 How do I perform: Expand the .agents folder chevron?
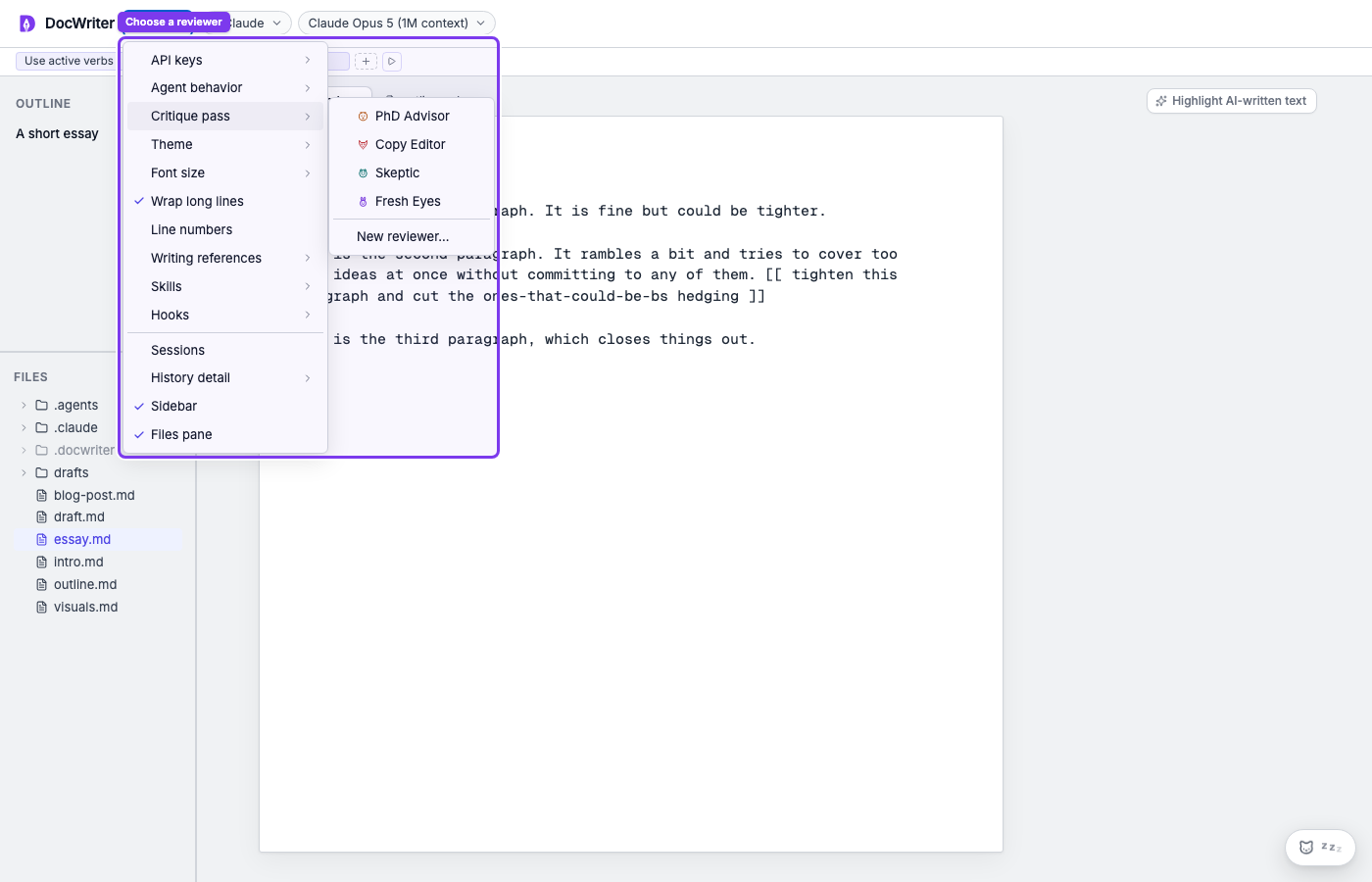coord(24,405)
